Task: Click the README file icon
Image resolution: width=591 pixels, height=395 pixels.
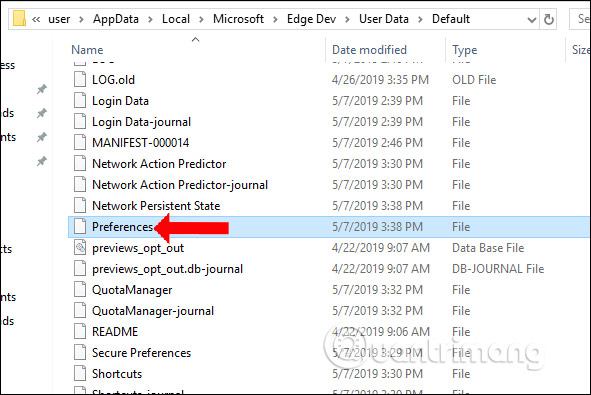Action: pos(80,332)
